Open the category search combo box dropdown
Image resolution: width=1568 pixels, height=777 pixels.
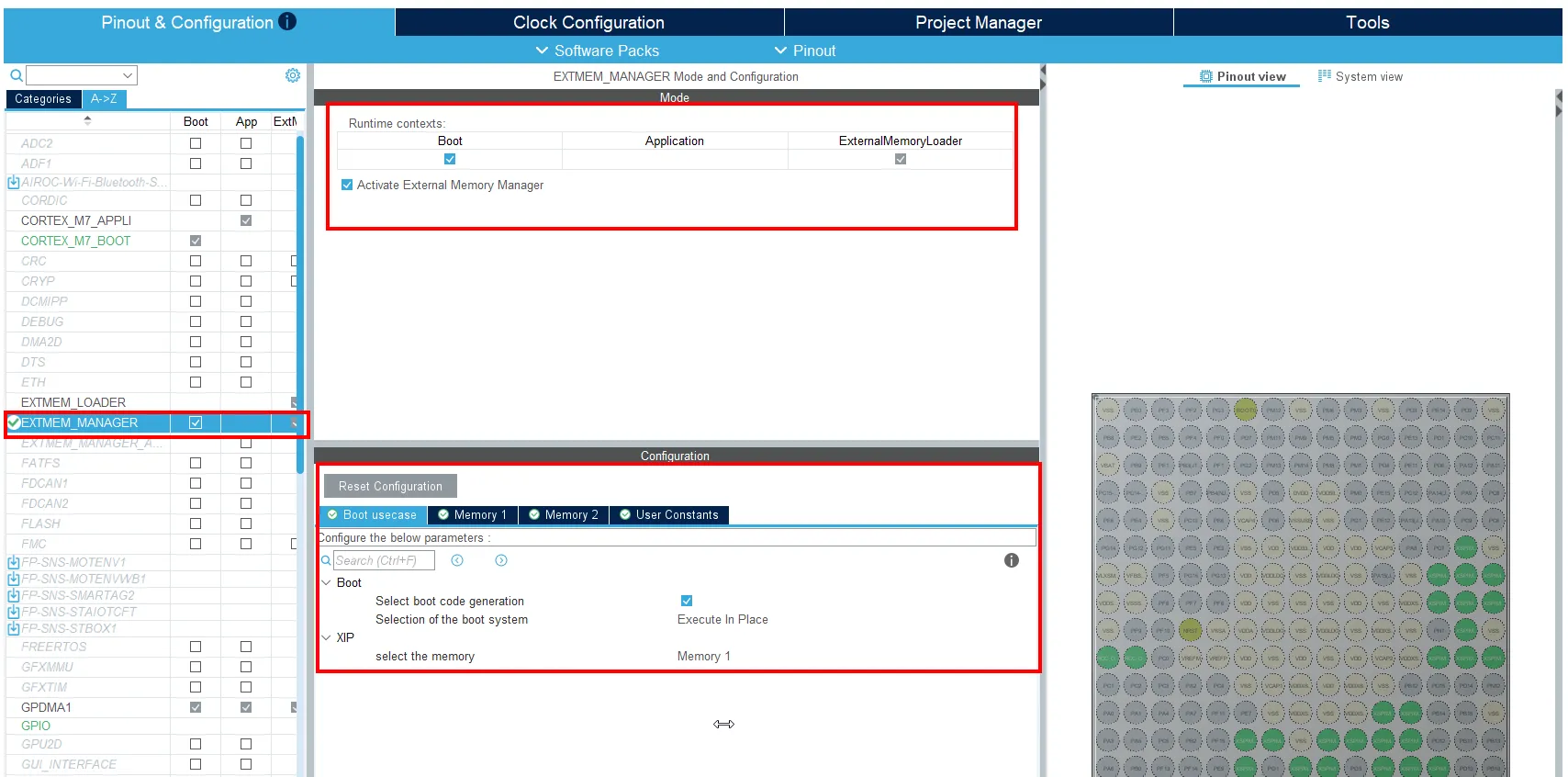pyautogui.click(x=128, y=75)
